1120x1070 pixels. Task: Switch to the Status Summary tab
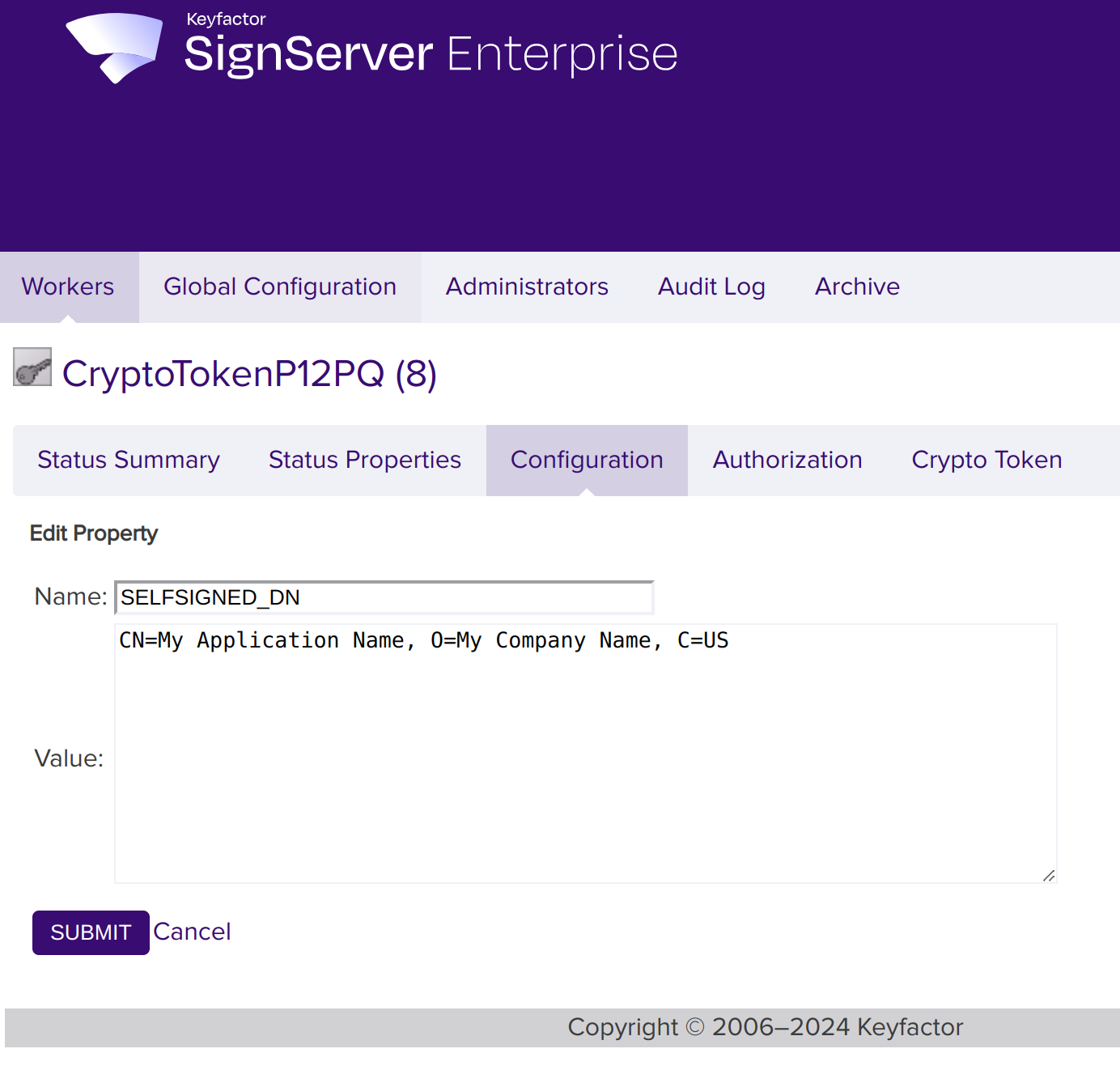click(x=129, y=460)
